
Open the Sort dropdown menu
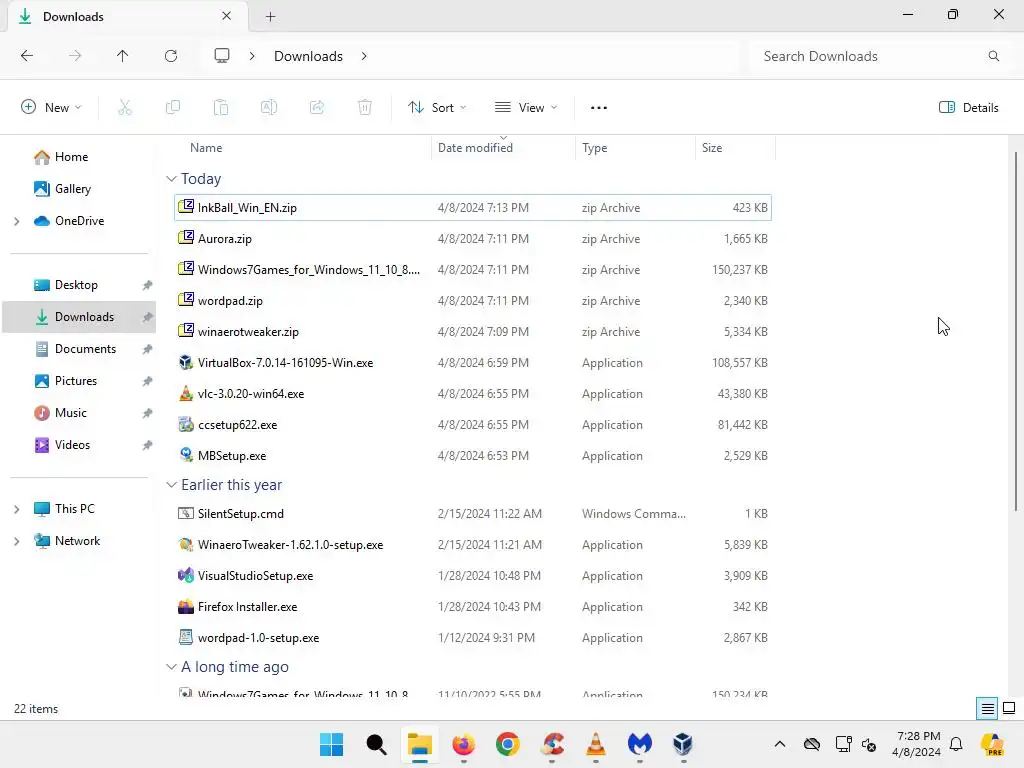(x=437, y=108)
